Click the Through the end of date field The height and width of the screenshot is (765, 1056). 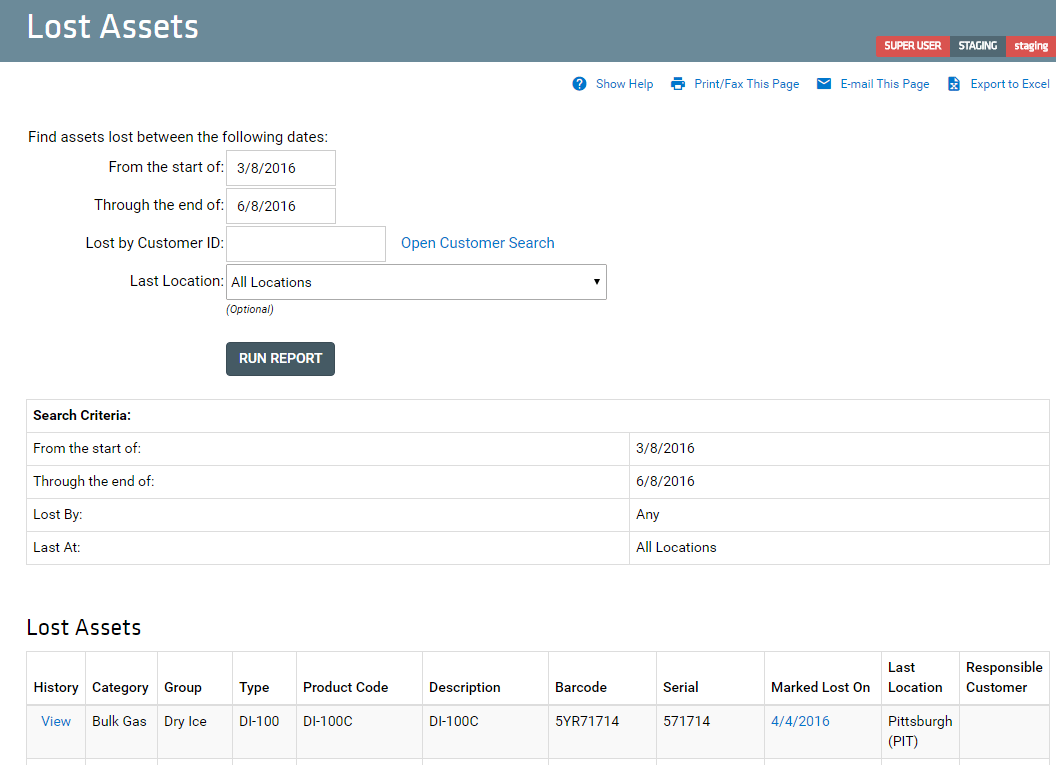(x=281, y=206)
